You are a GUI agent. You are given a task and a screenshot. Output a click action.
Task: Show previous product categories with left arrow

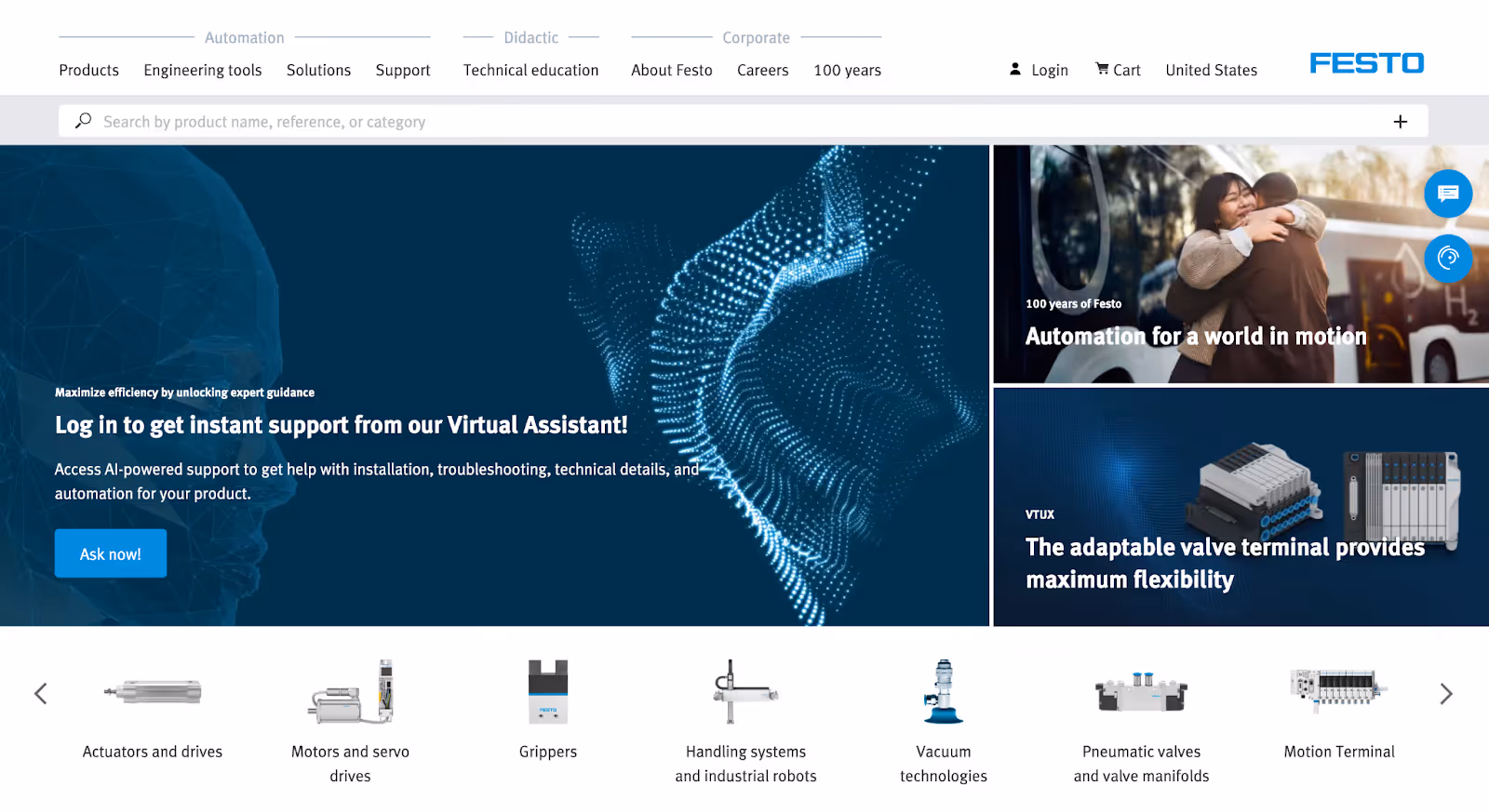(x=41, y=693)
